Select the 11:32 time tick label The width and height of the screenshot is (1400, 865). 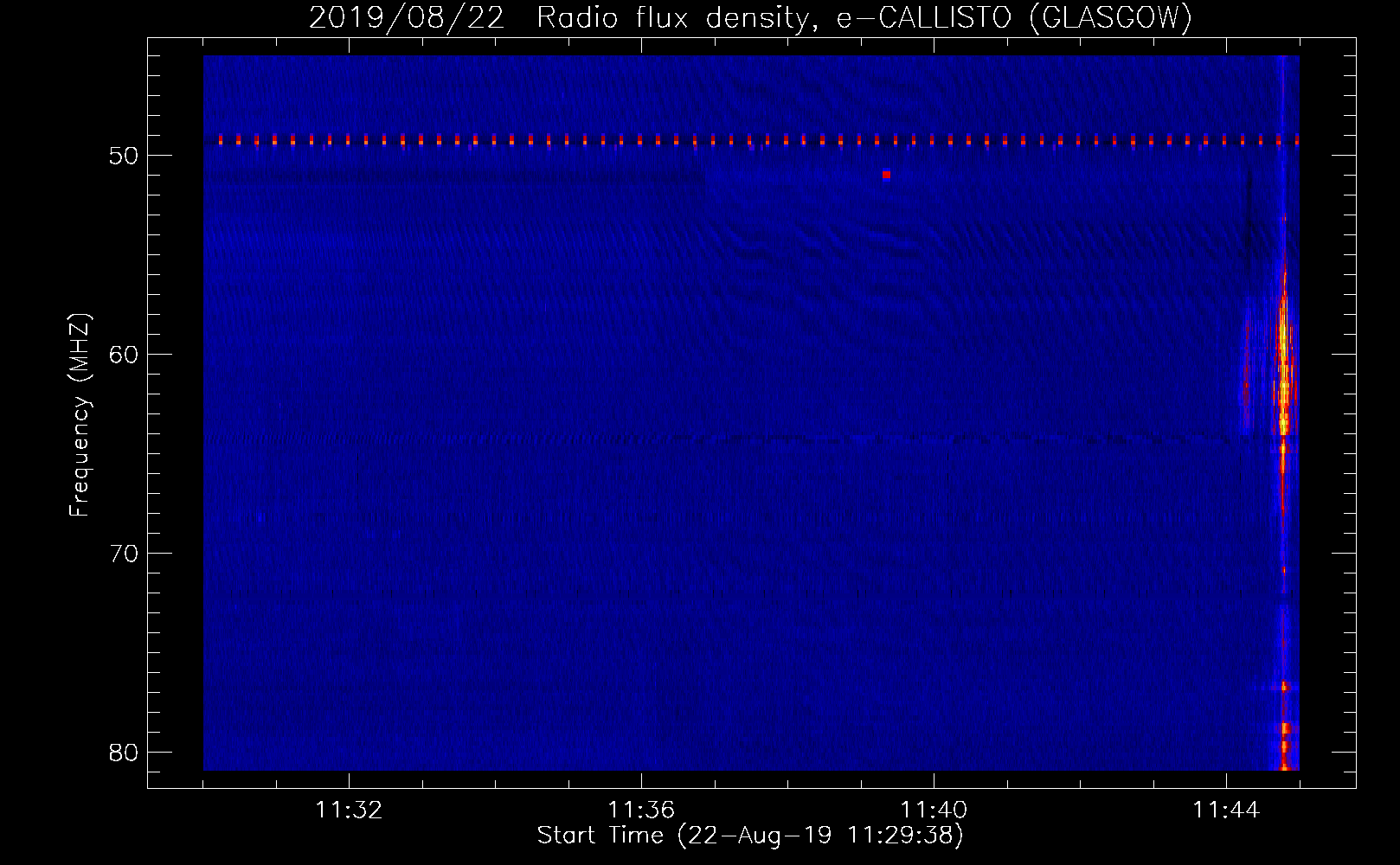(349, 811)
